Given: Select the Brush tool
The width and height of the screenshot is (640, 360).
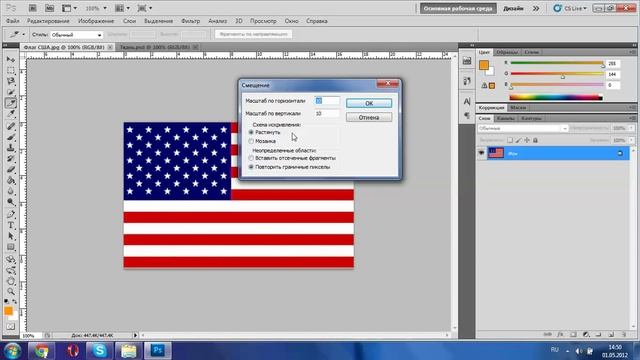Looking at the screenshot, I should [x=11, y=137].
